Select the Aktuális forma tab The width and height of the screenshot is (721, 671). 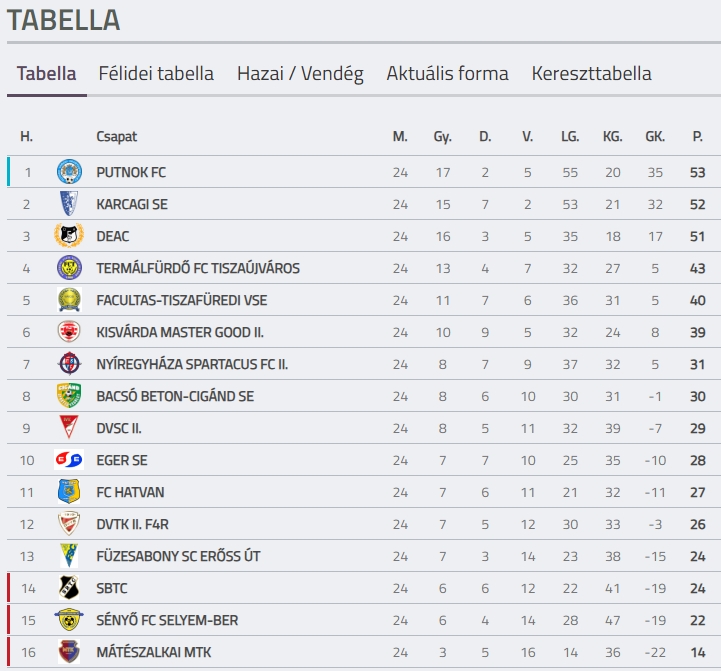tap(447, 74)
